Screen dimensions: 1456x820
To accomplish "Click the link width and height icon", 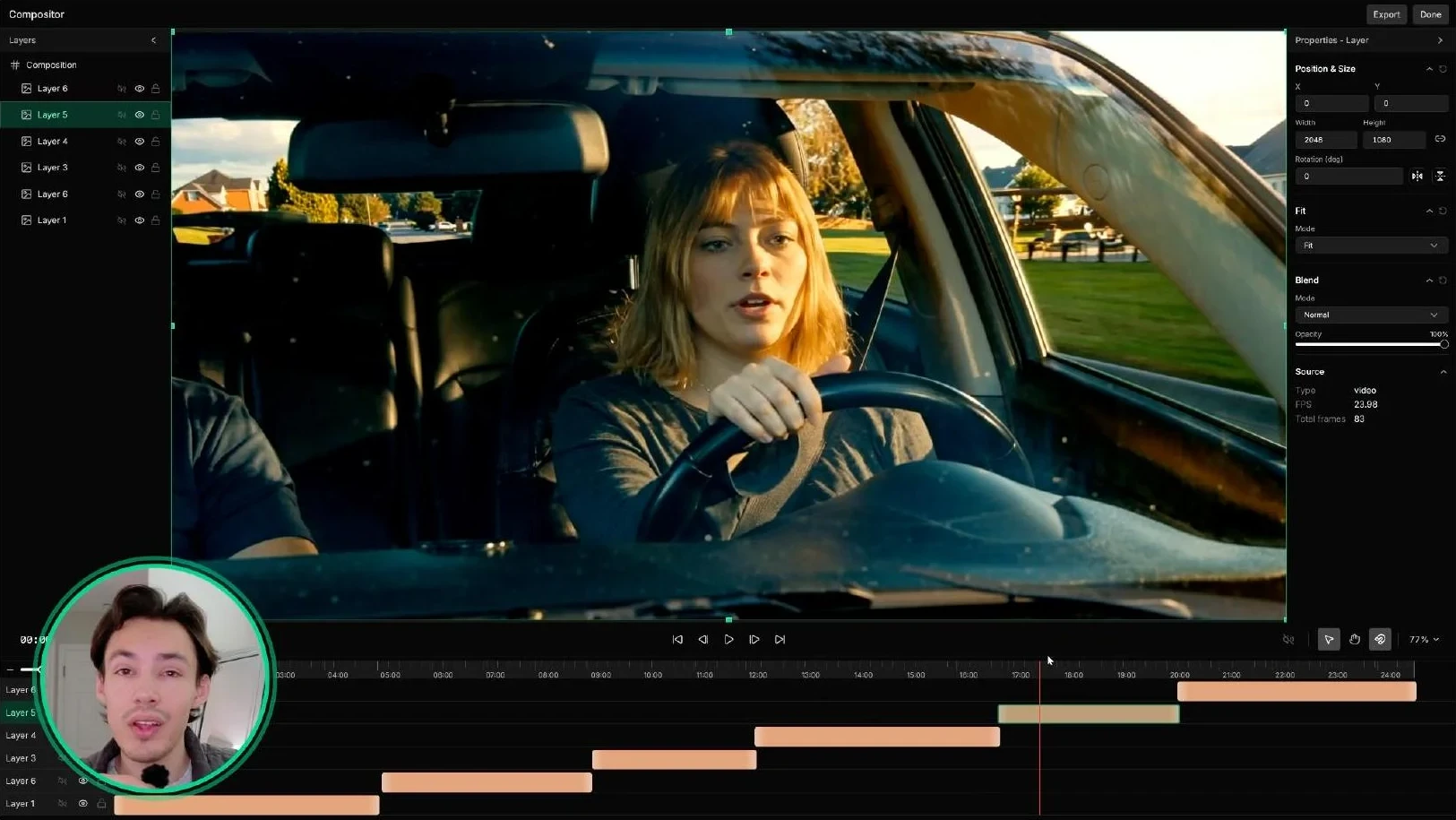I will (1440, 139).
